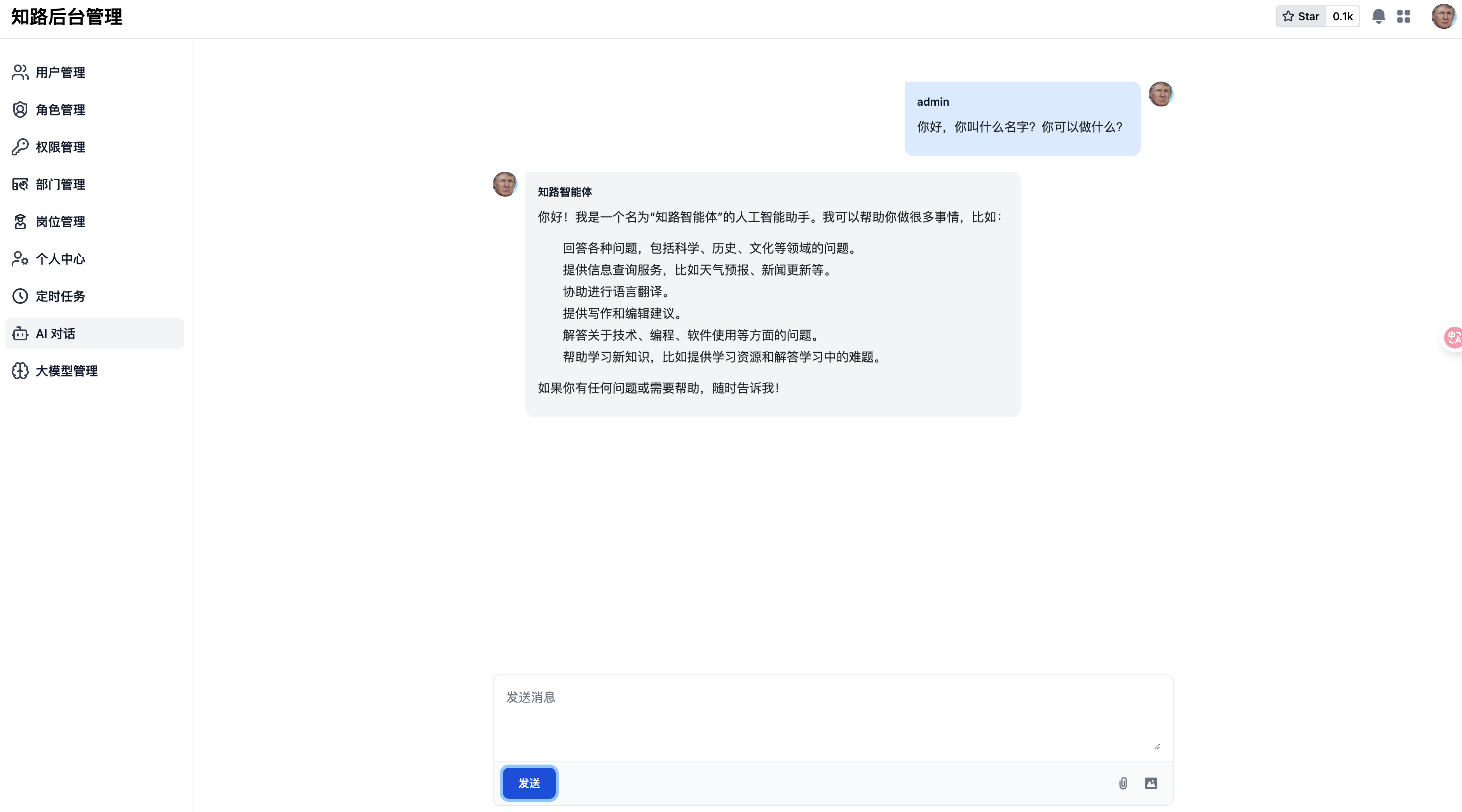This screenshot has height=812, width=1462.
Task: Click the 发送消息 text input field
Action: click(x=832, y=718)
